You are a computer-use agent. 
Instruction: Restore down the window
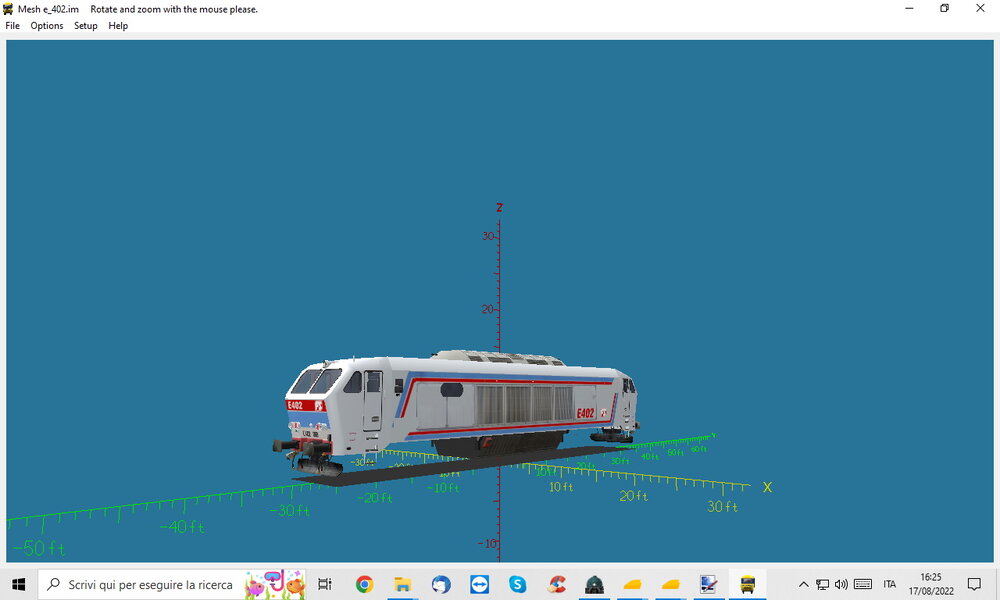click(x=945, y=8)
